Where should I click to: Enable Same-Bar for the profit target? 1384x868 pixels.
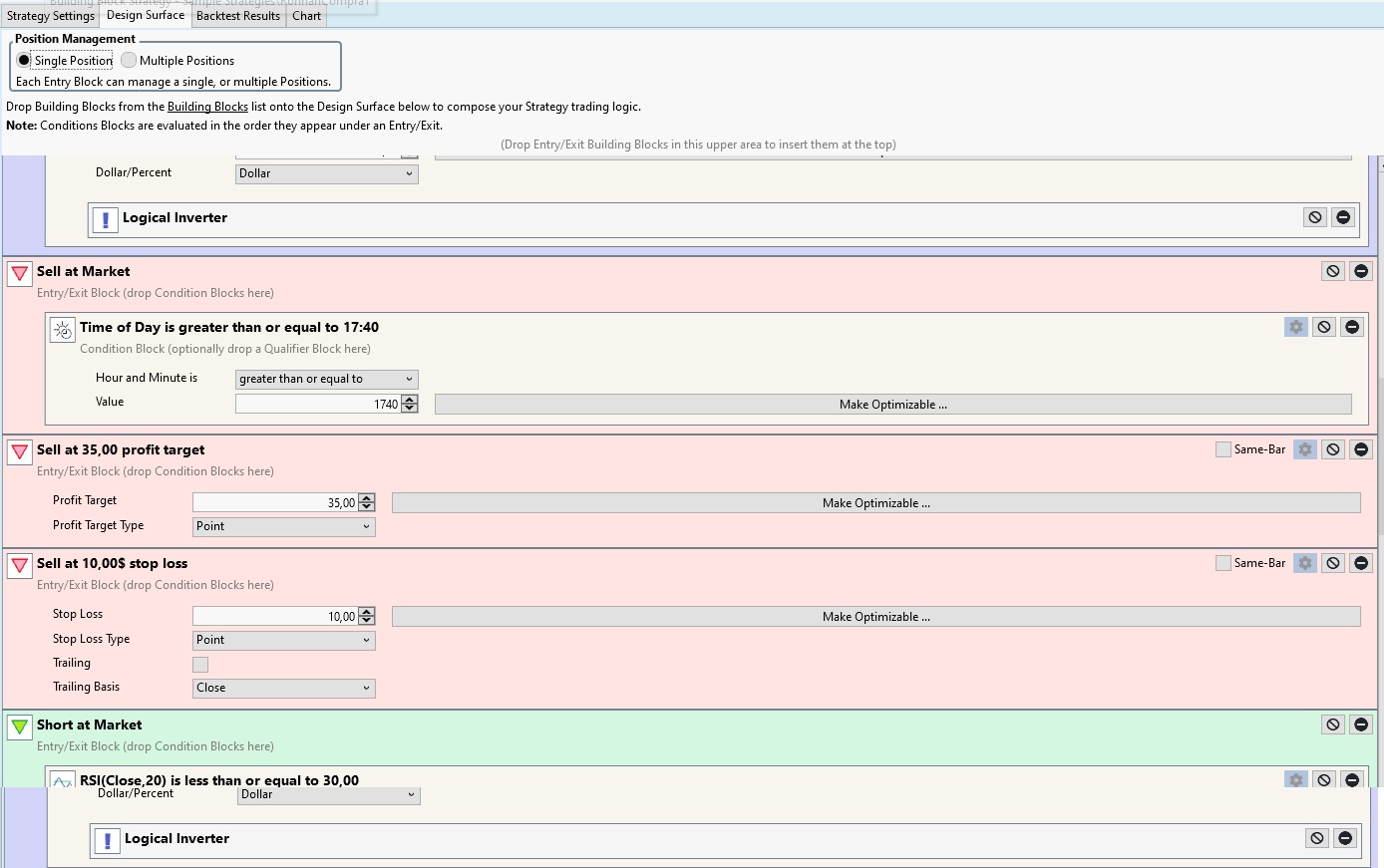[x=1223, y=449]
